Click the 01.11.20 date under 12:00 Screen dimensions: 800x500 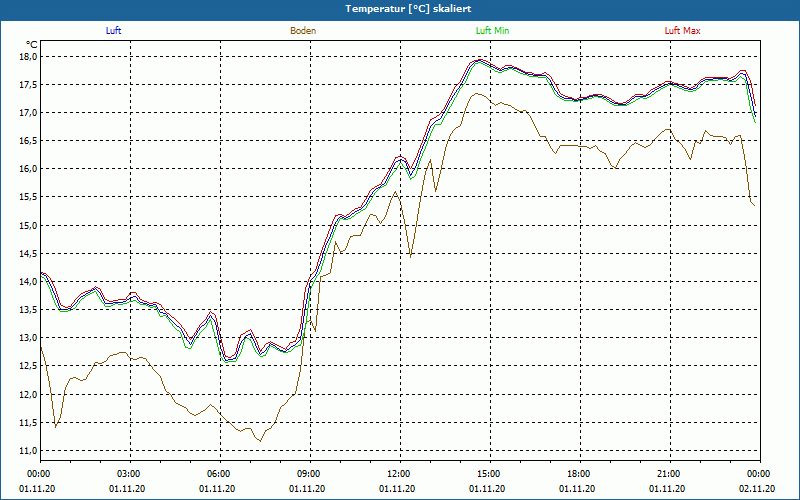397,489
